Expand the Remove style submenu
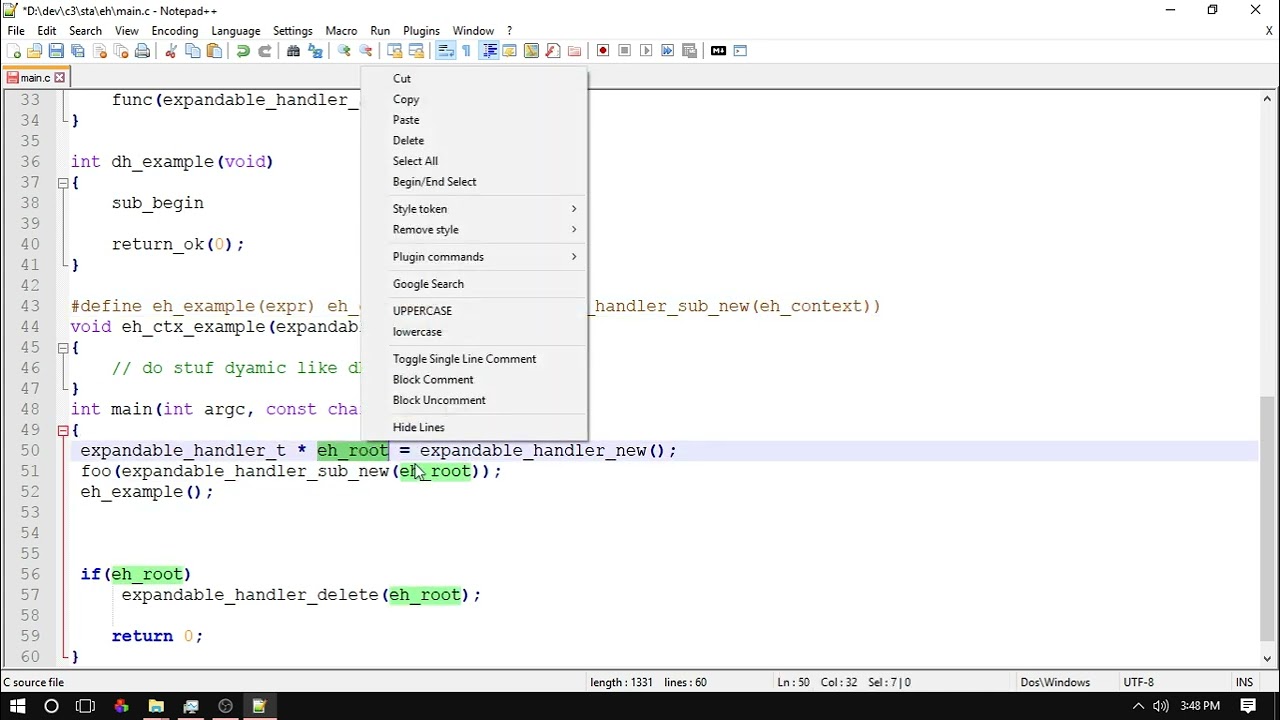Image resolution: width=1280 pixels, height=720 pixels. click(474, 230)
